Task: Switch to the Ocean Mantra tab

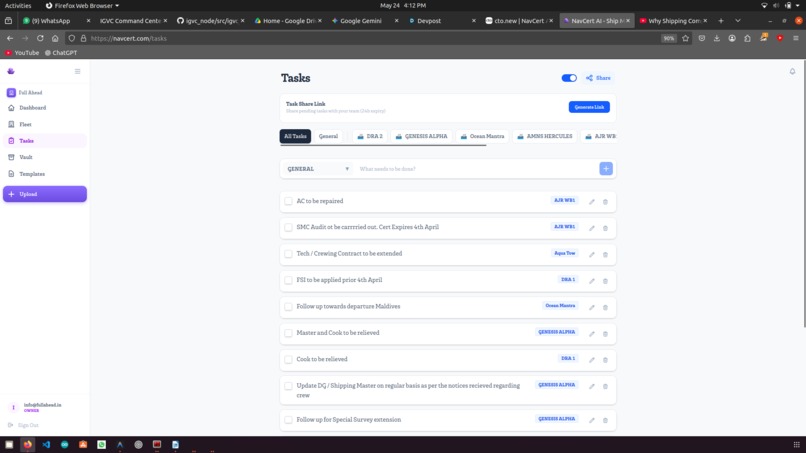Action: tap(482, 136)
